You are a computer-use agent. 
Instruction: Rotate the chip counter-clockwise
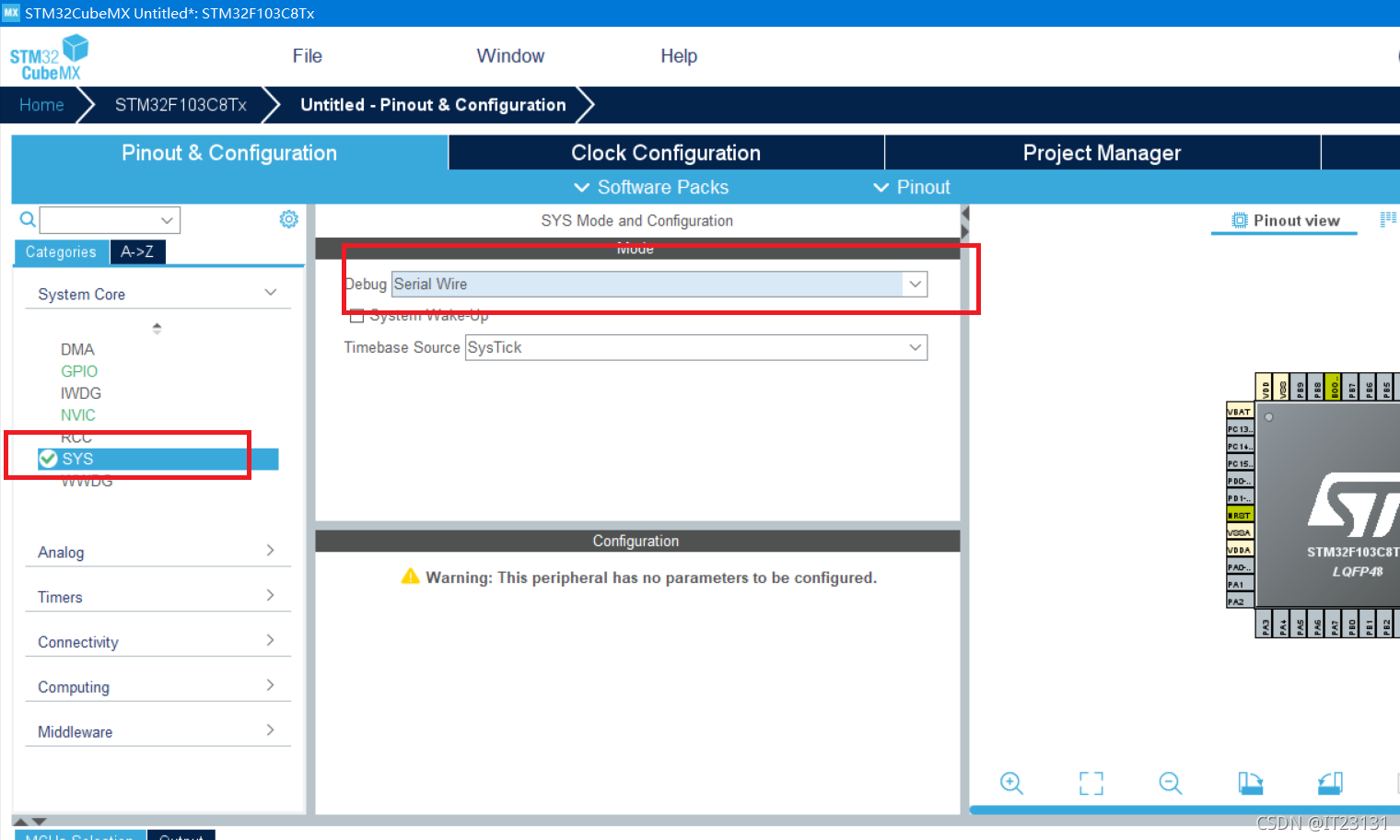[x=1330, y=783]
